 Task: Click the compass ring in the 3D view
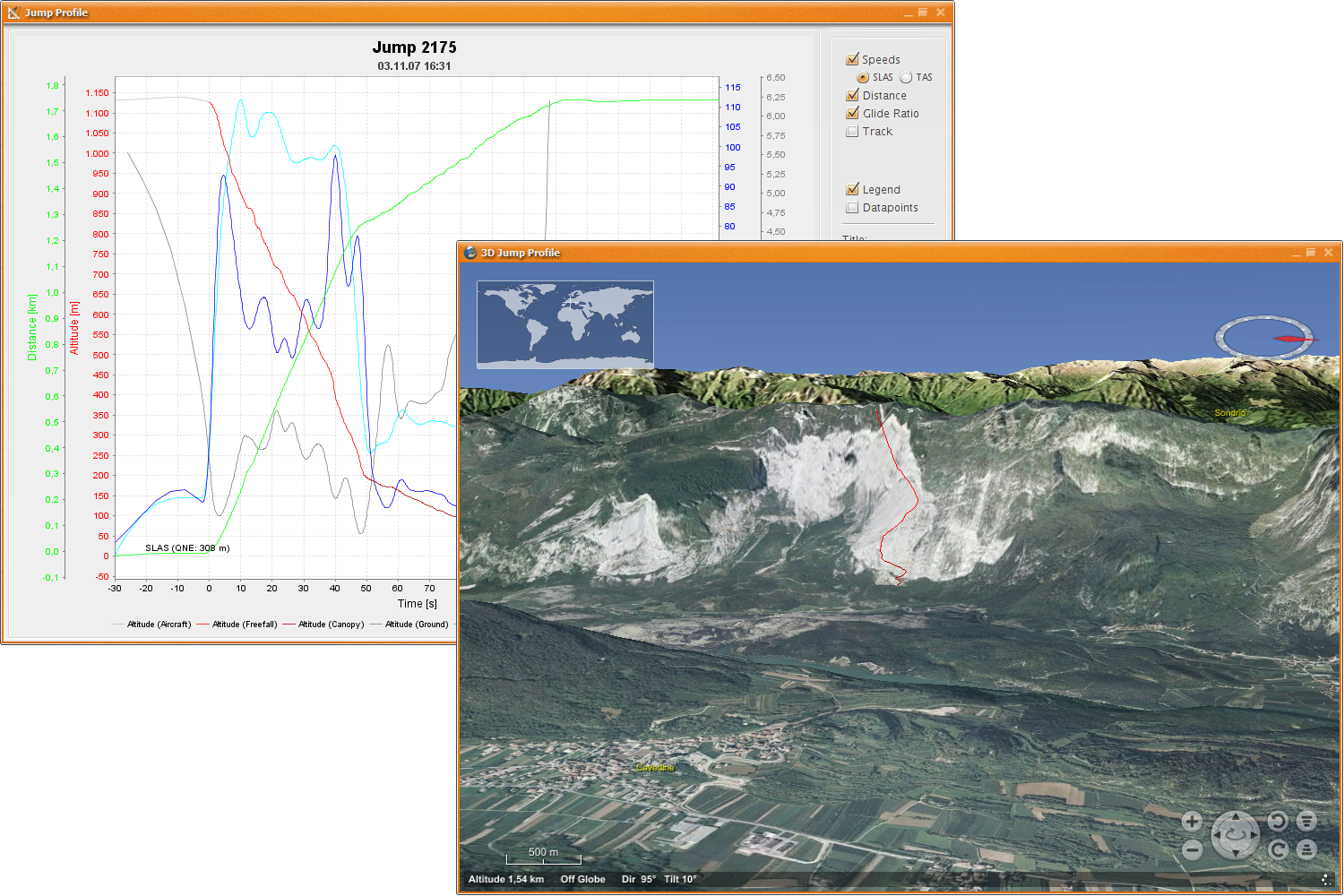pyautogui.click(x=1263, y=338)
